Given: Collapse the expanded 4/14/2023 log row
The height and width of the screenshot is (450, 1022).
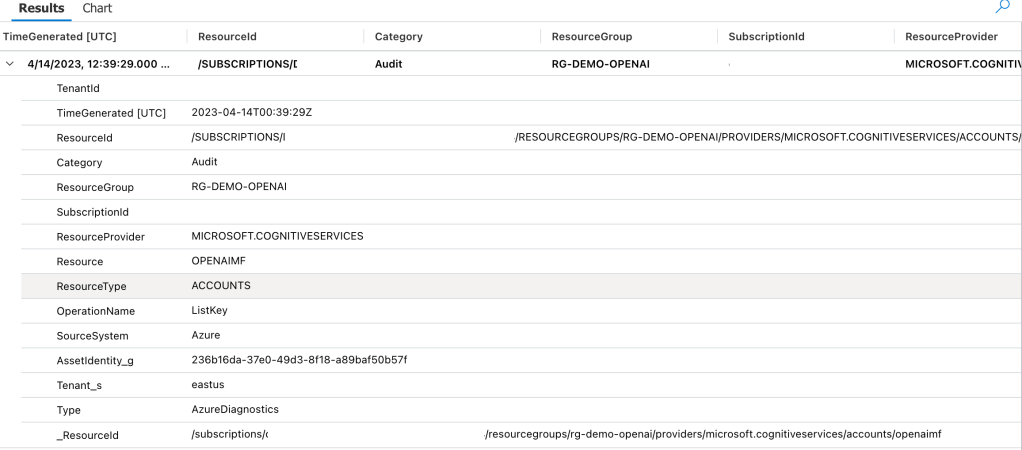Looking at the screenshot, I should tap(11, 63).
